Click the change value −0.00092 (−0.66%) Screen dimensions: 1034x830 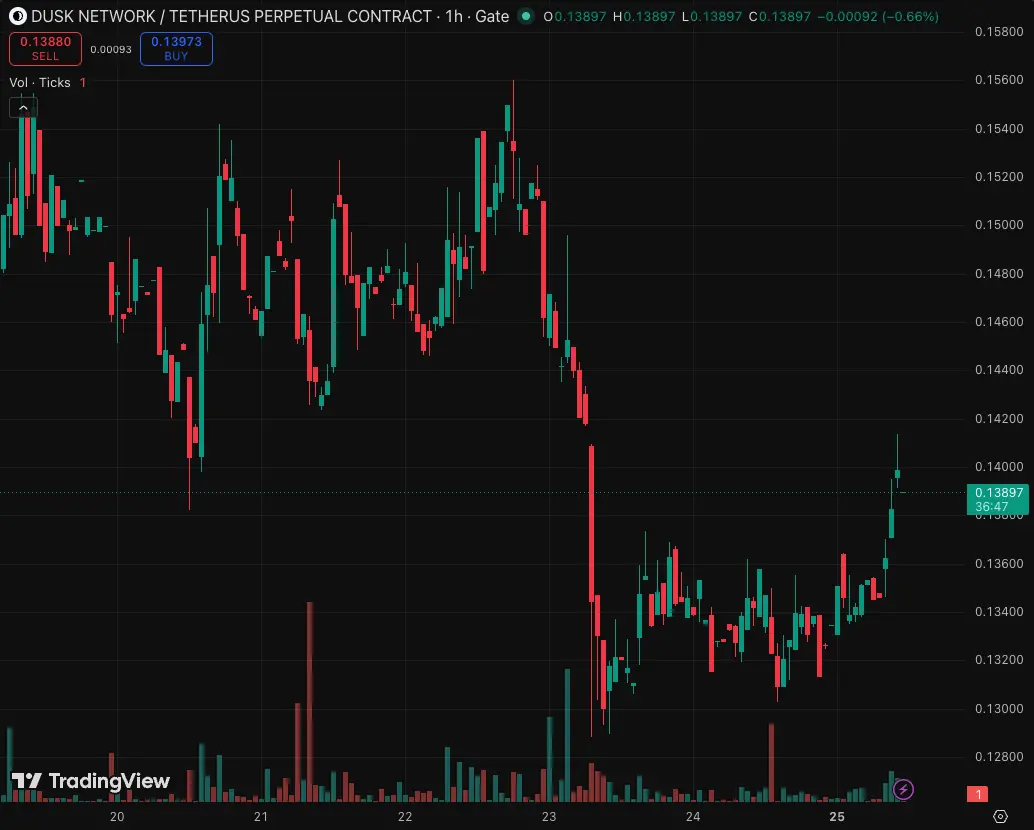click(x=878, y=16)
